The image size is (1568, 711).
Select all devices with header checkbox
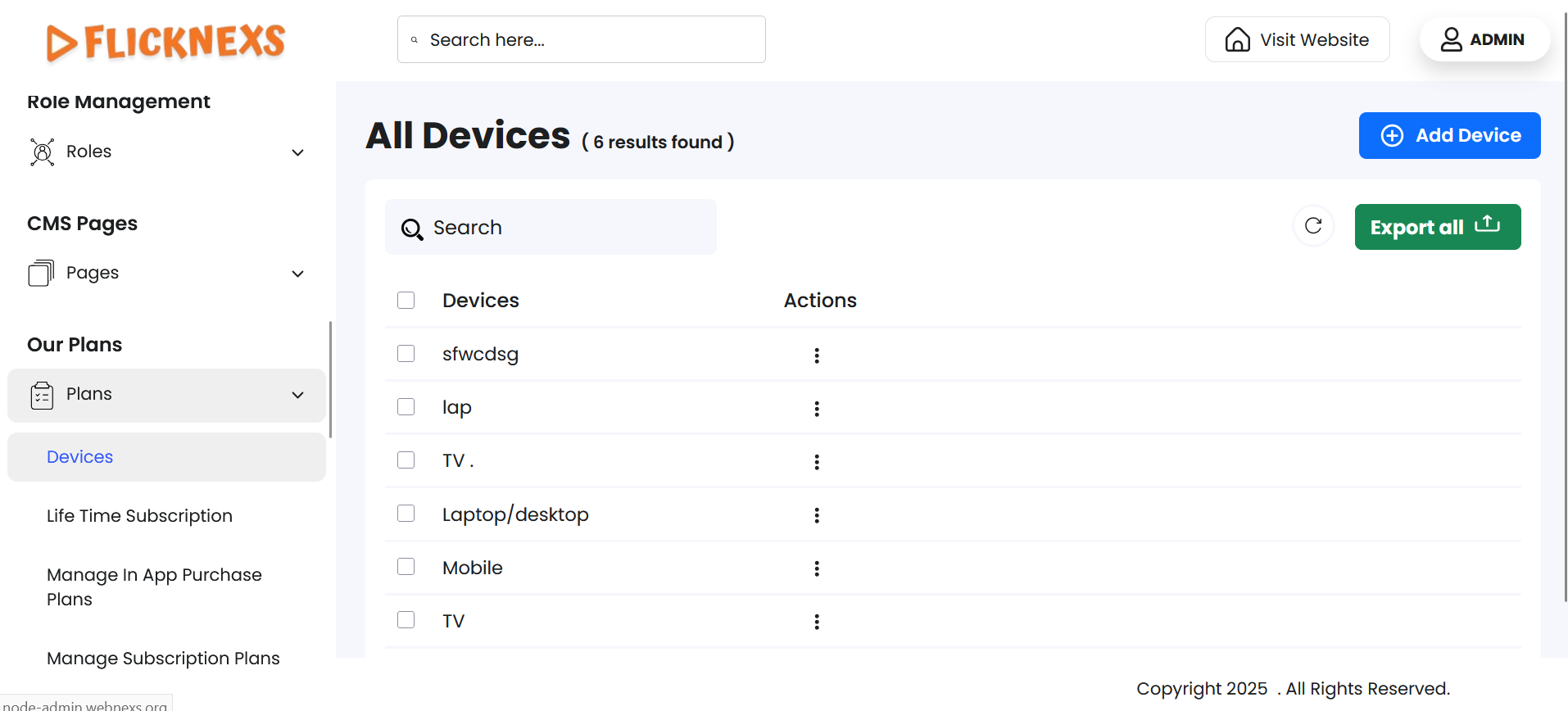(406, 301)
